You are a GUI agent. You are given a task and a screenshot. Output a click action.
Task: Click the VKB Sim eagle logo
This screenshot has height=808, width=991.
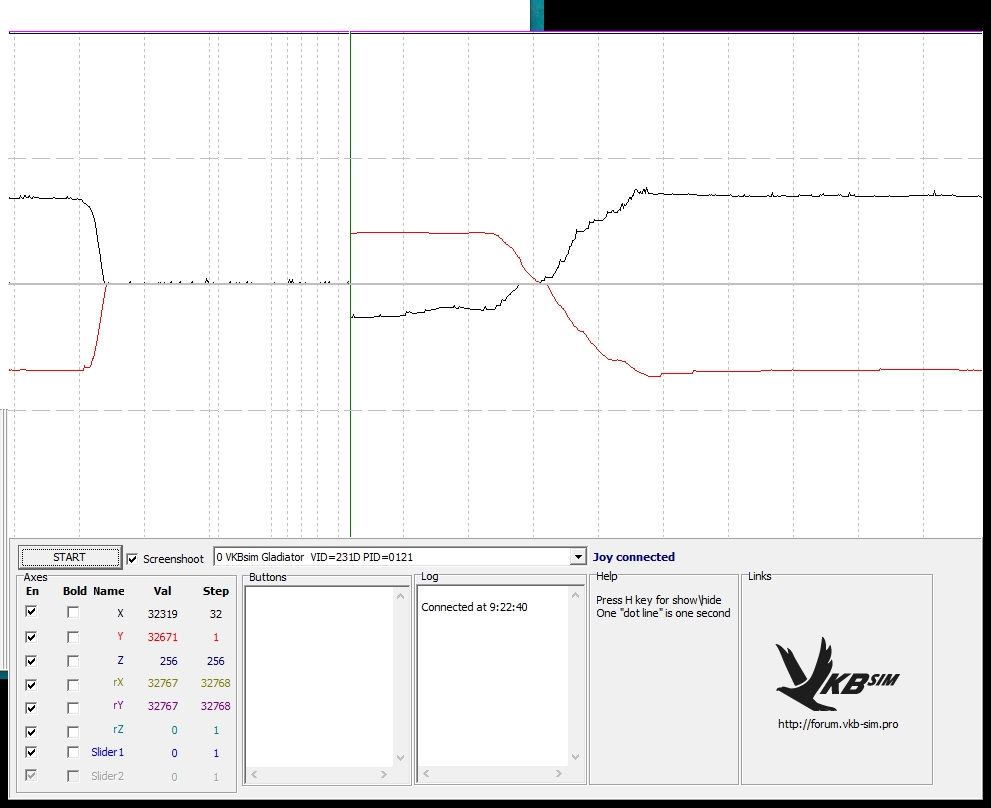point(836,675)
